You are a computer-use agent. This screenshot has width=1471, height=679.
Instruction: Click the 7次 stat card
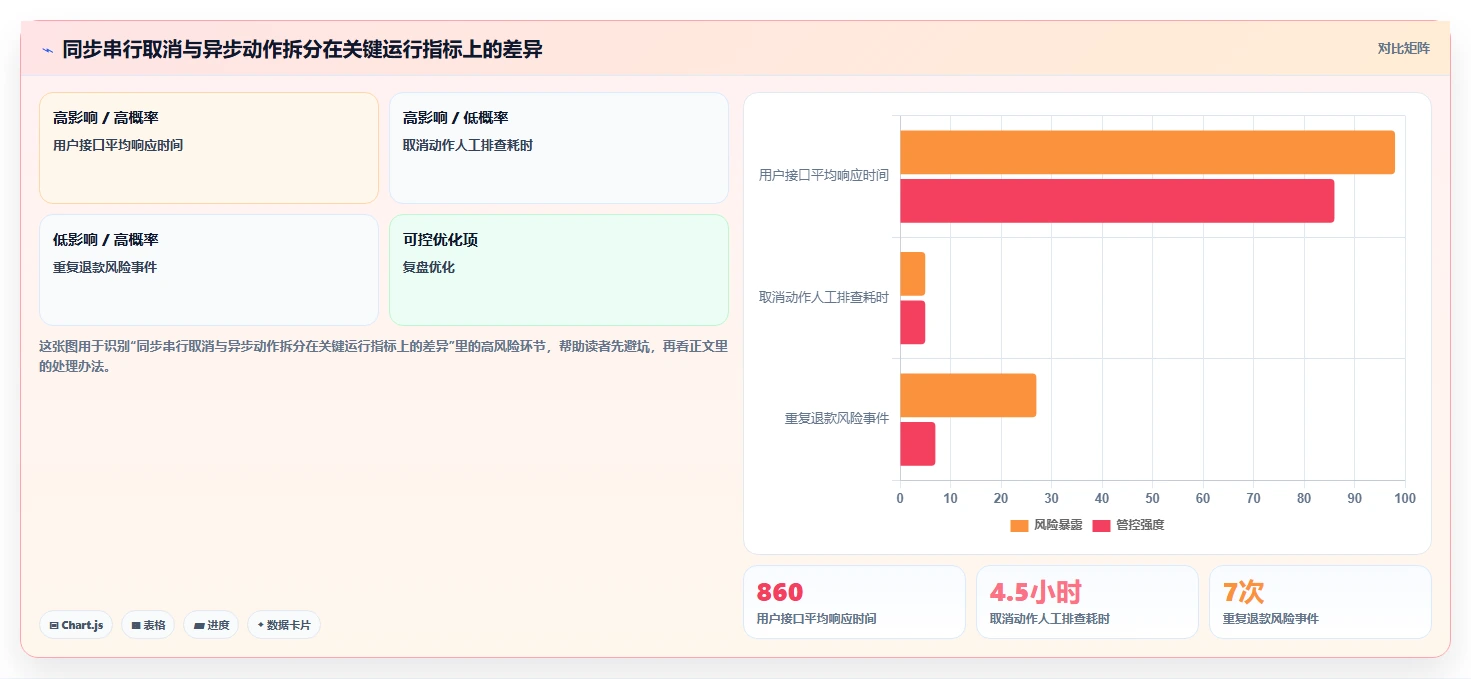click(x=1320, y=602)
